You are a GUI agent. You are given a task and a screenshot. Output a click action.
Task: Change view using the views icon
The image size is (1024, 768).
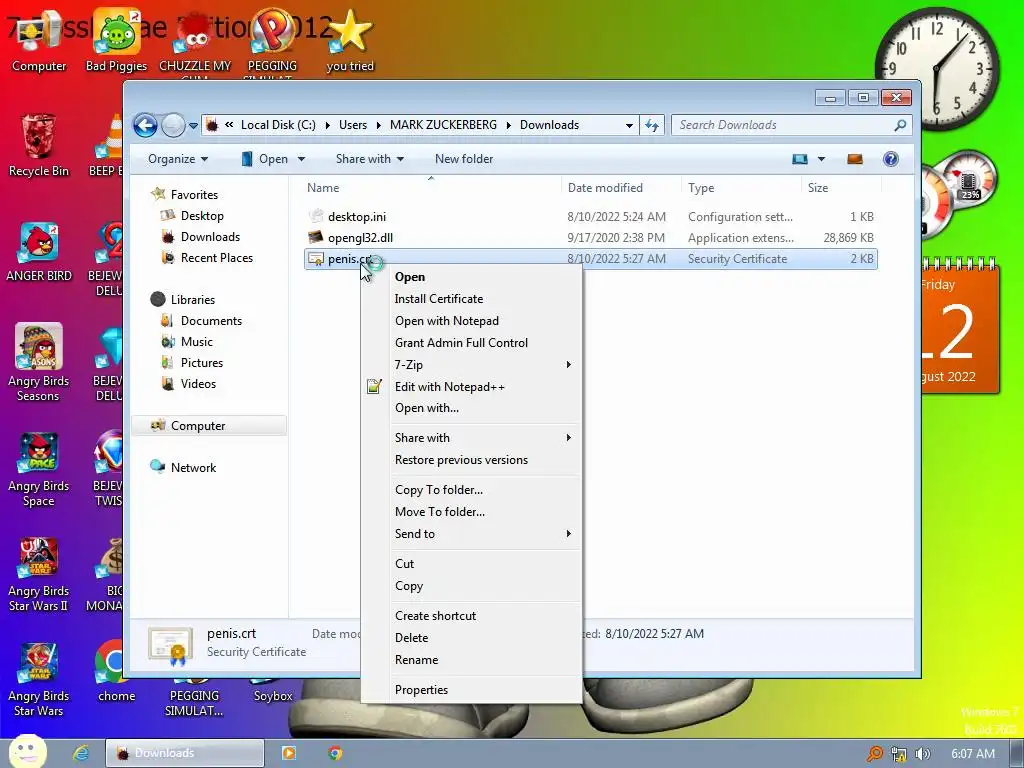(x=799, y=159)
